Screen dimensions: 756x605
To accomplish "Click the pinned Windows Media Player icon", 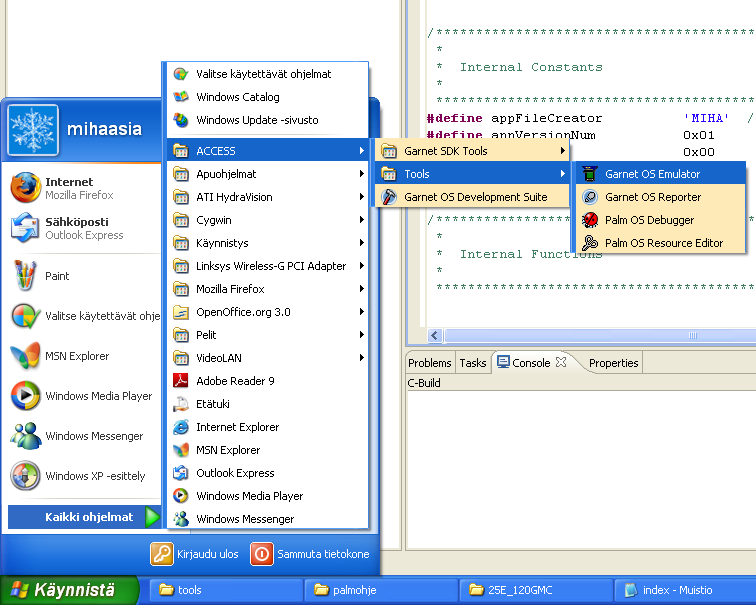I will (x=25, y=396).
